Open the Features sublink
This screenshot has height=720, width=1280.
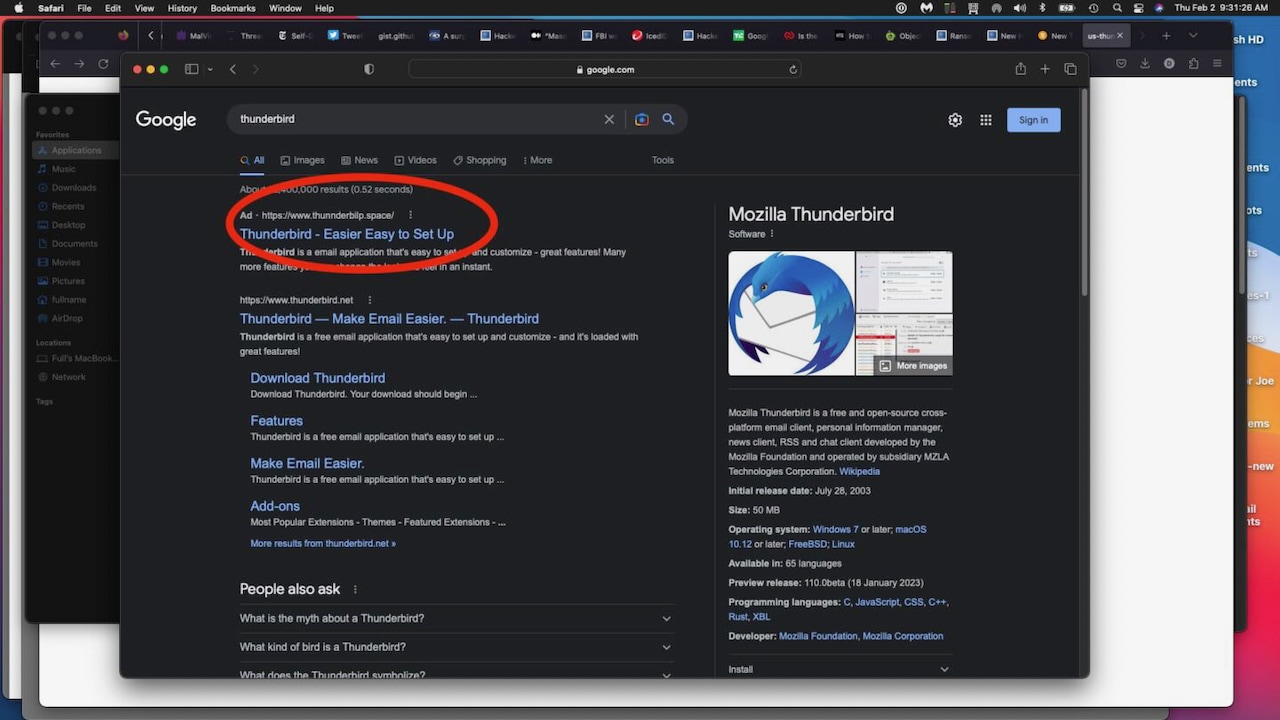coord(276,421)
